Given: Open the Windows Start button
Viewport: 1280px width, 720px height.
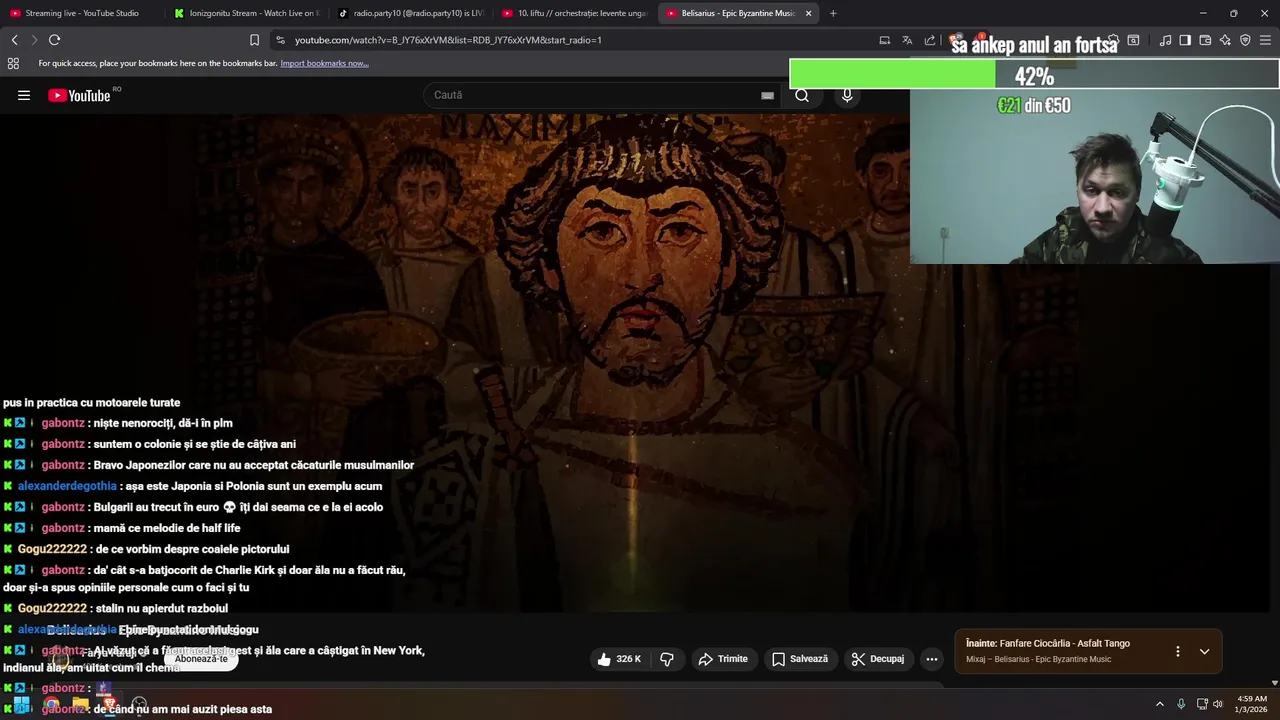Looking at the screenshot, I should click(x=22, y=704).
